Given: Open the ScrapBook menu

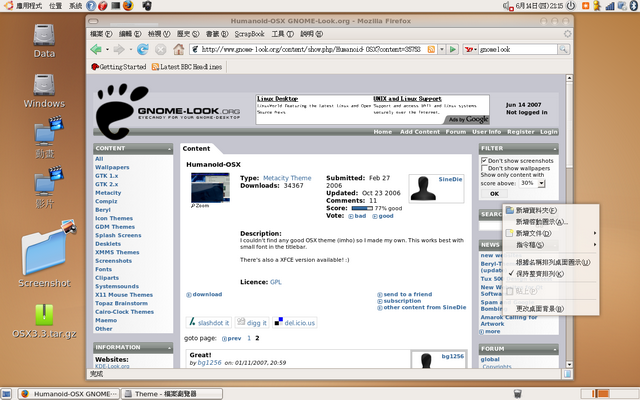Looking at the screenshot, I should 249,34.
